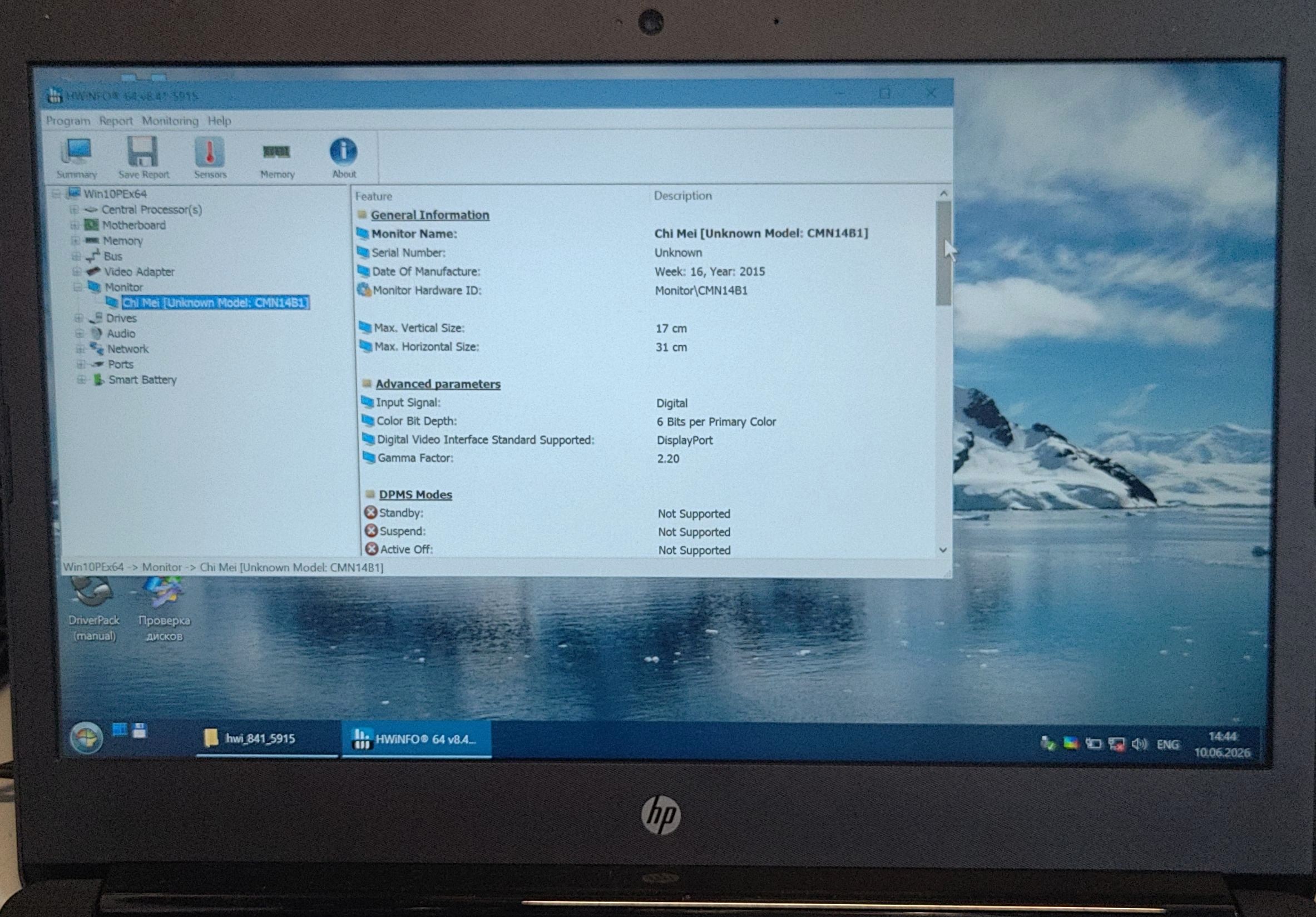Click the red X icon beside Standby
This screenshot has width=1316, height=917.
click(x=371, y=512)
